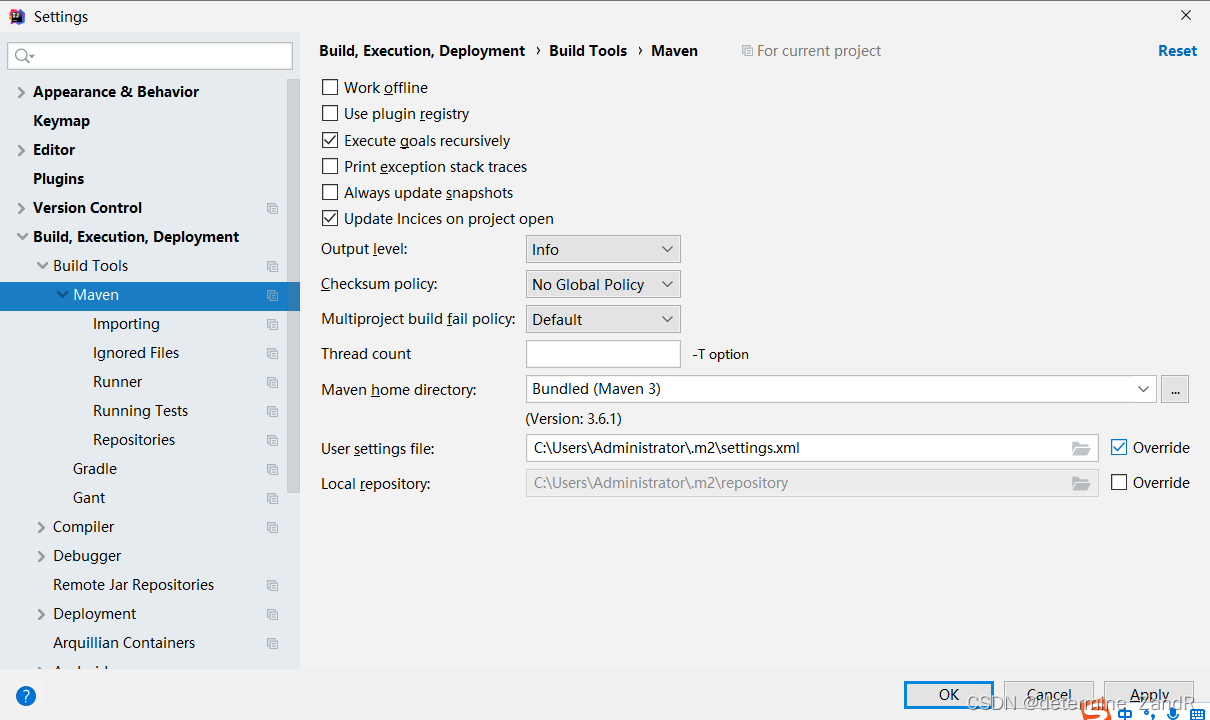Click browse button for Maven home

(1175, 389)
